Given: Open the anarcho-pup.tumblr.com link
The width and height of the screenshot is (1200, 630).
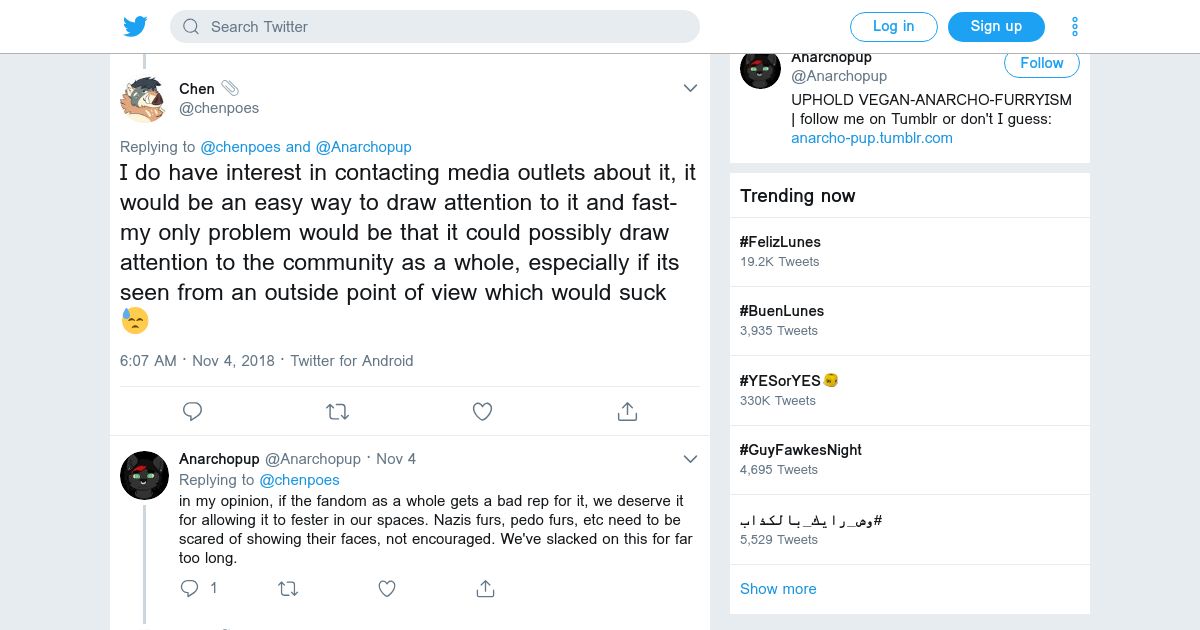Looking at the screenshot, I should pos(871,138).
